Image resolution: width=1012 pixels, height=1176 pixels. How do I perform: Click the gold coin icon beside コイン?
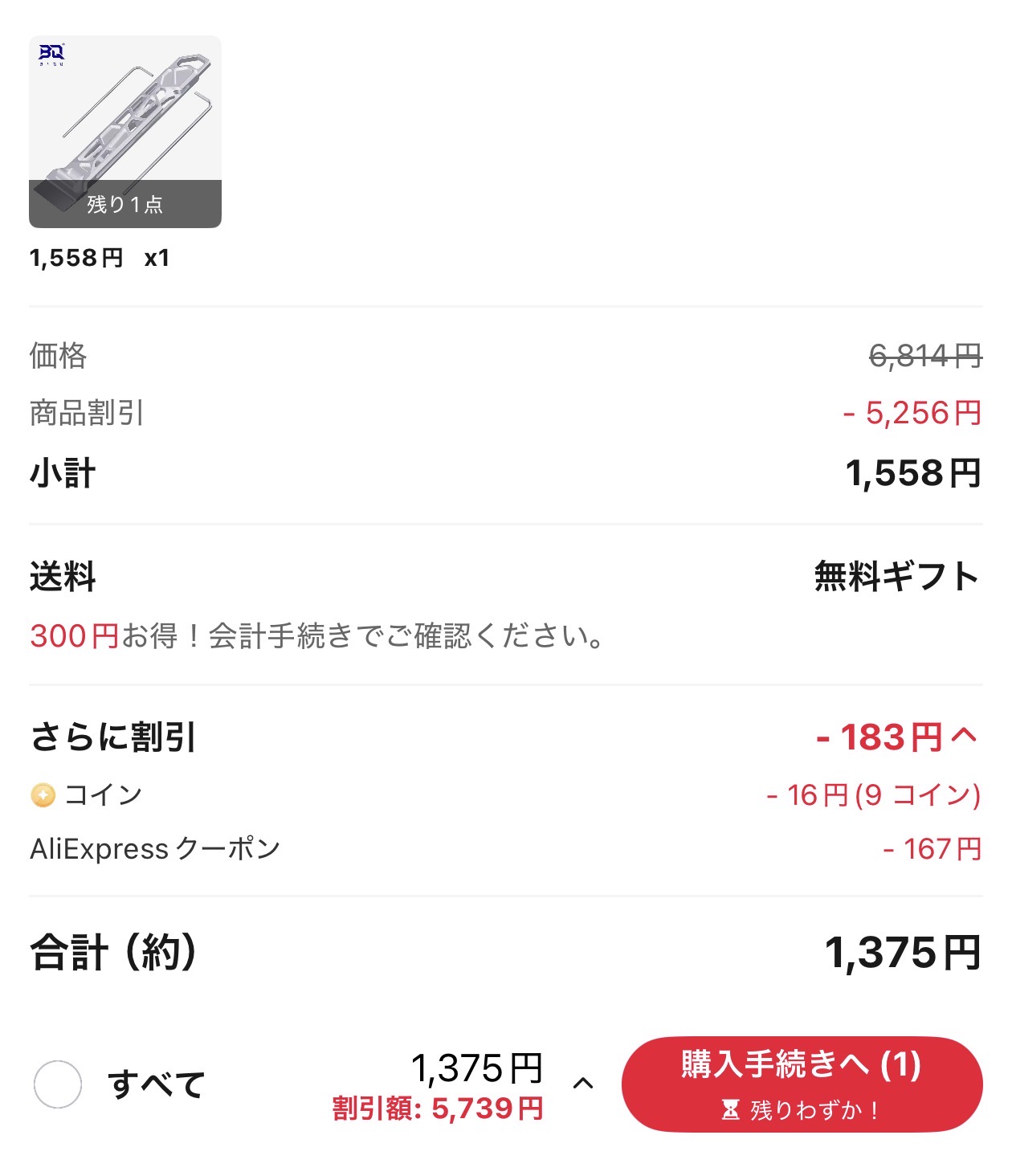click(x=43, y=795)
